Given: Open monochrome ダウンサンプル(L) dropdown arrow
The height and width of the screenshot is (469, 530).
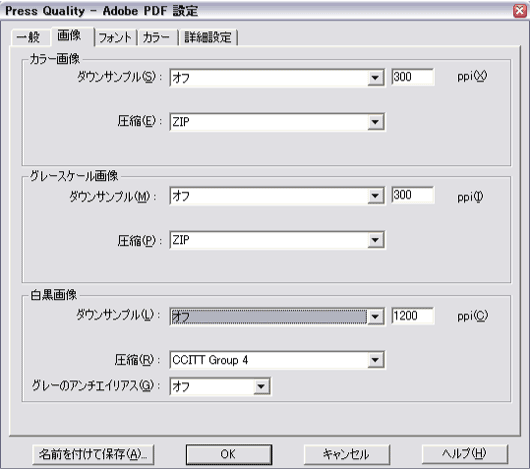Looking at the screenshot, I should coord(375,317).
